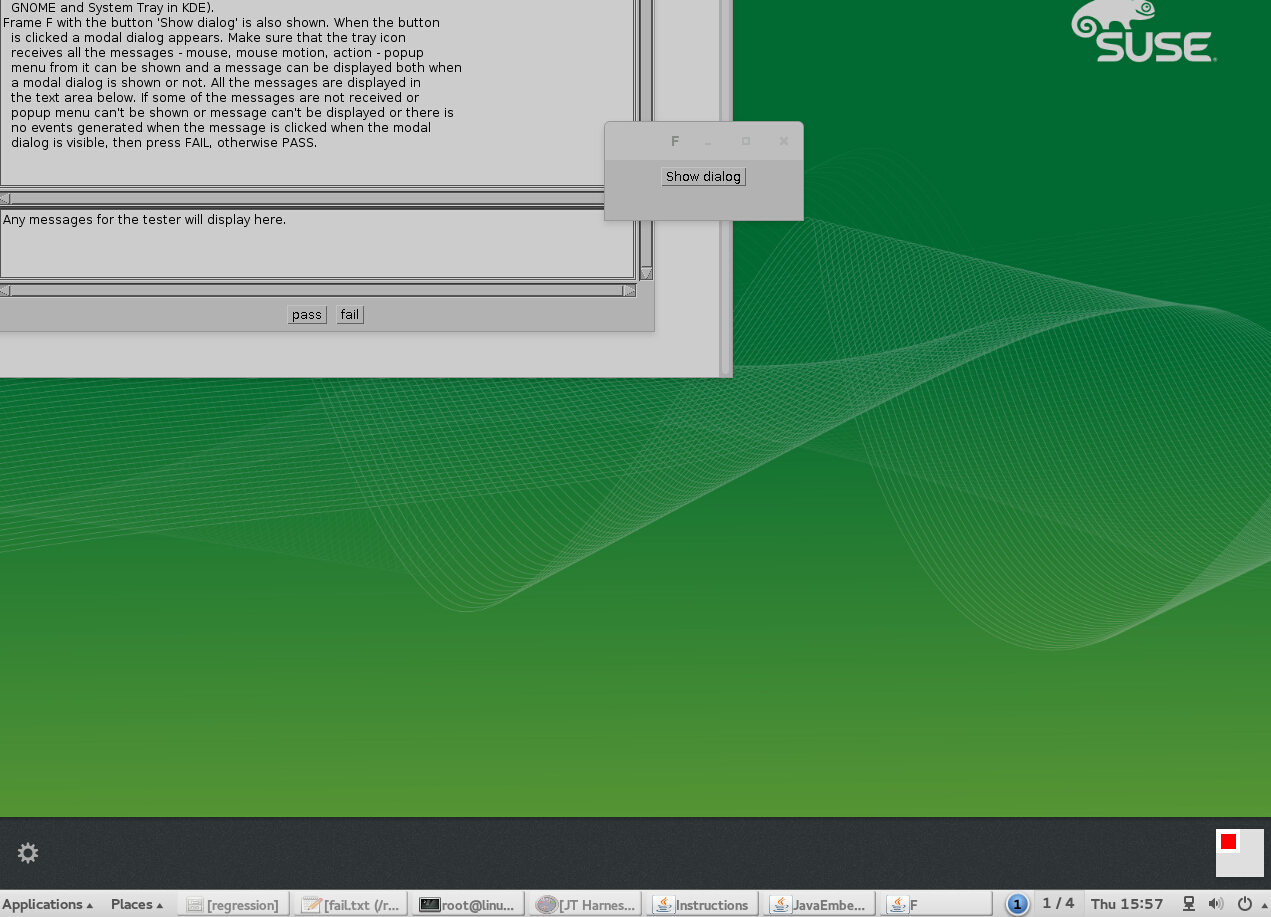Click the Show dialog button
Screen dimensions: 1271x917
click(703, 177)
